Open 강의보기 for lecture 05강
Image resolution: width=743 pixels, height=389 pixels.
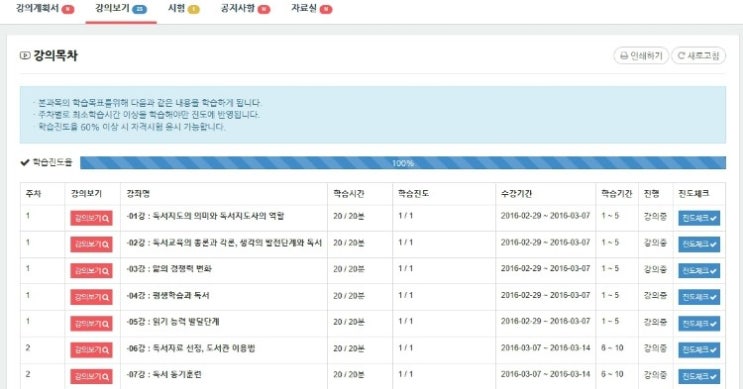[x=91, y=324]
